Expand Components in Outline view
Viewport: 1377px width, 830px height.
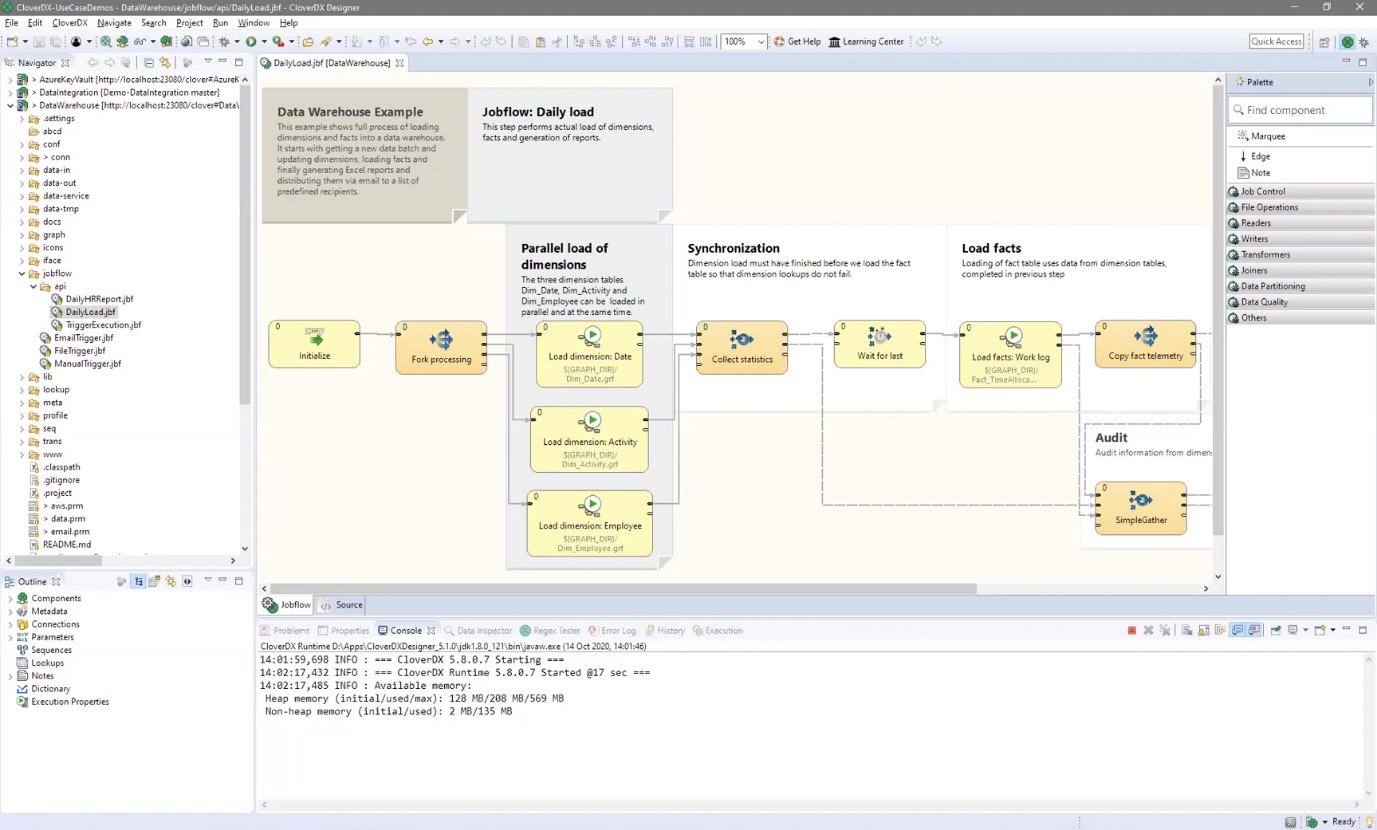point(9,598)
